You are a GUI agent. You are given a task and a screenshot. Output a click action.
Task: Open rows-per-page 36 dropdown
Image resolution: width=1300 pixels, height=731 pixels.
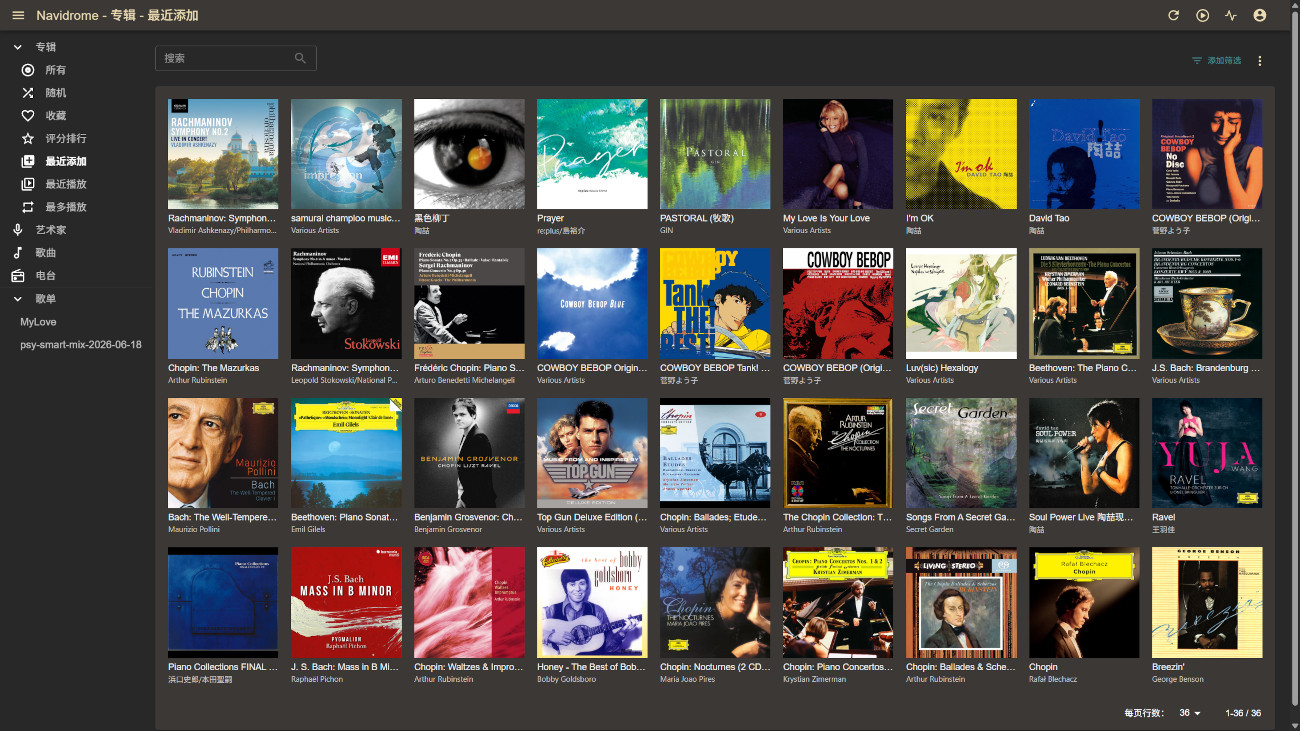click(x=1190, y=713)
